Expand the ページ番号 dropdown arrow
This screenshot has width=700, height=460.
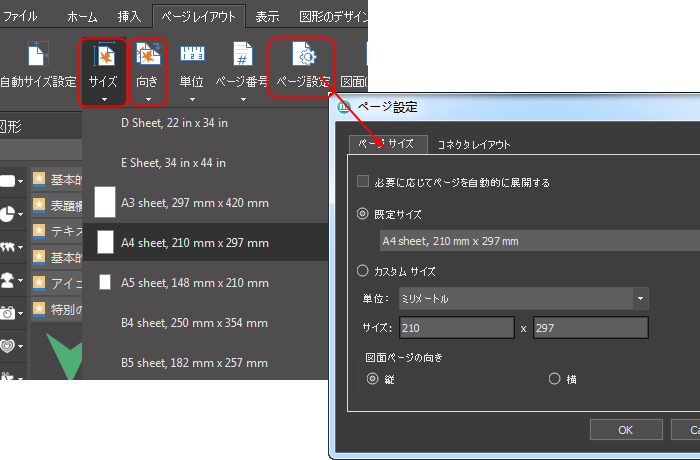click(243, 100)
